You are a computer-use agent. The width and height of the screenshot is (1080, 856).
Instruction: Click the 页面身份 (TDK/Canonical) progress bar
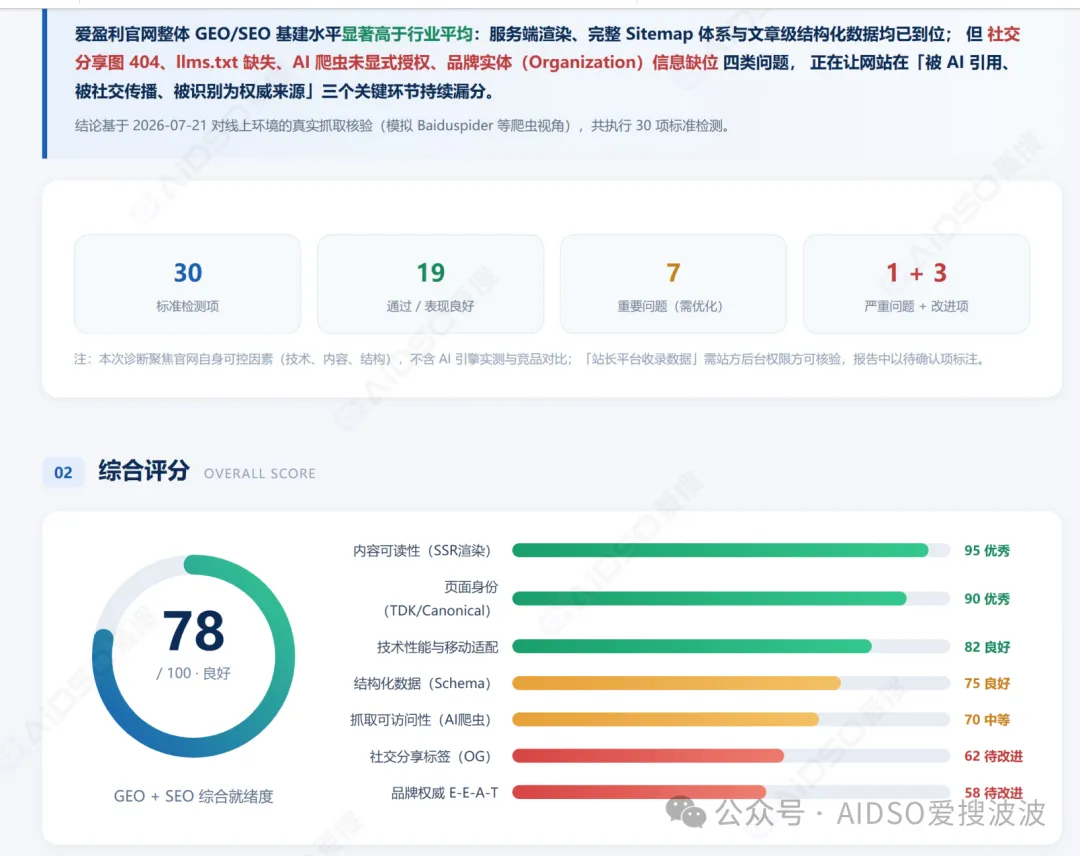click(731, 598)
